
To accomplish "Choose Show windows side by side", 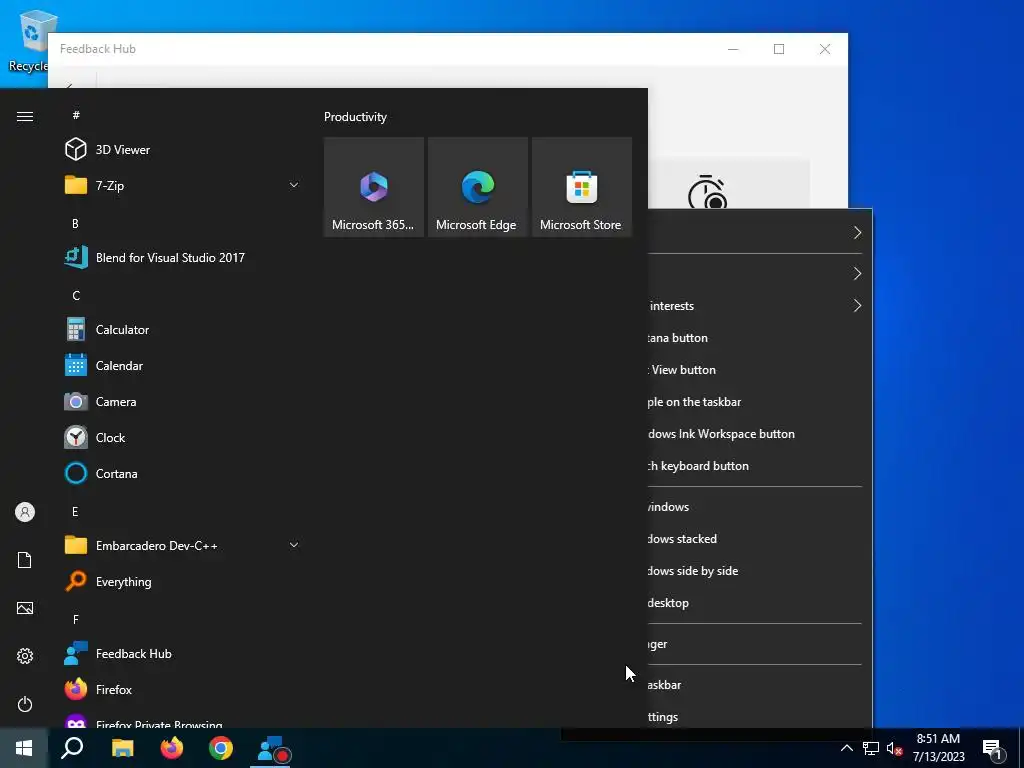I will tap(760, 571).
